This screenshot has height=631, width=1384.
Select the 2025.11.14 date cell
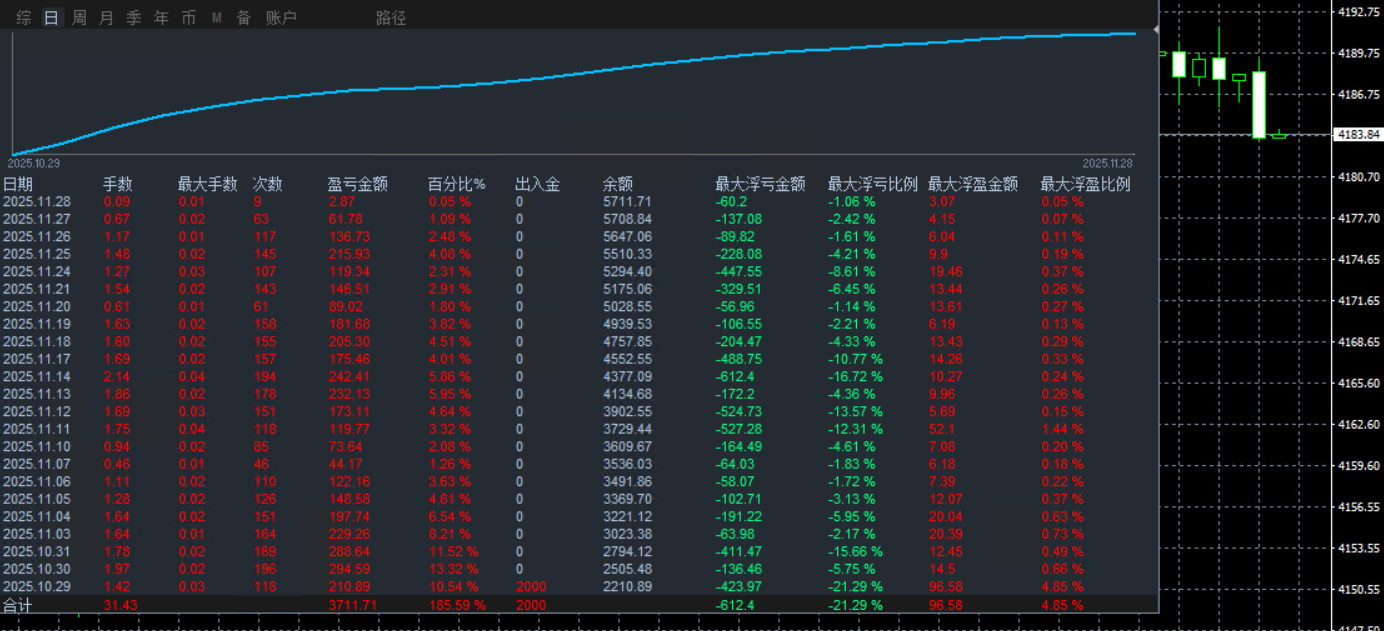tap(37, 376)
